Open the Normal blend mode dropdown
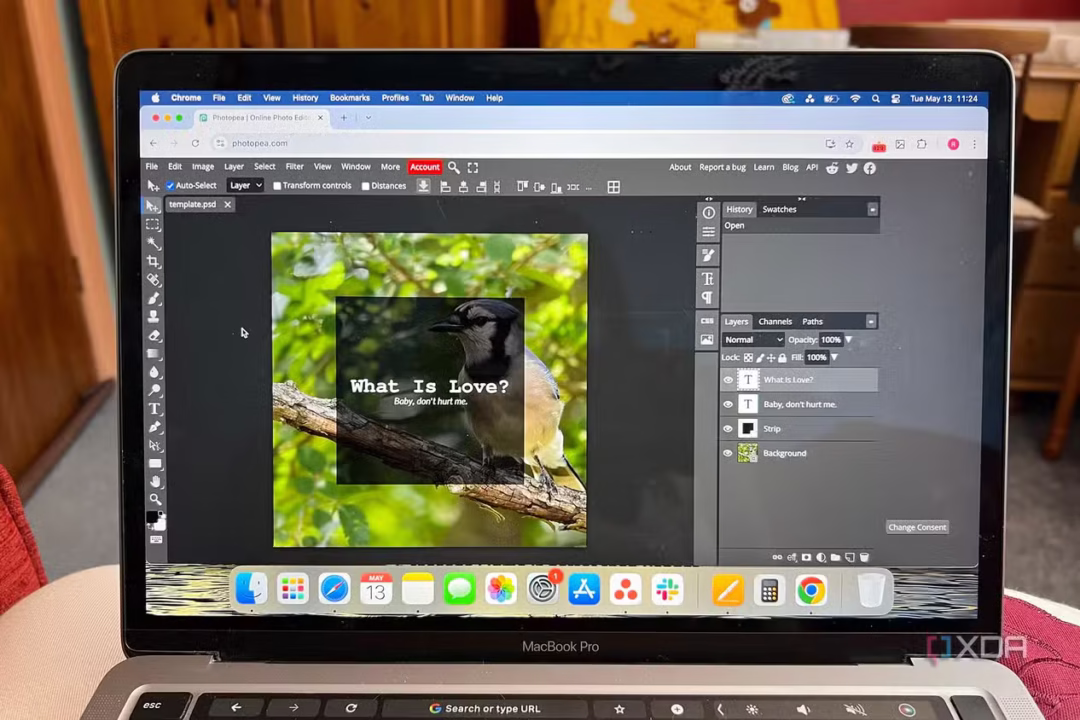The image size is (1080, 720). coord(753,340)
